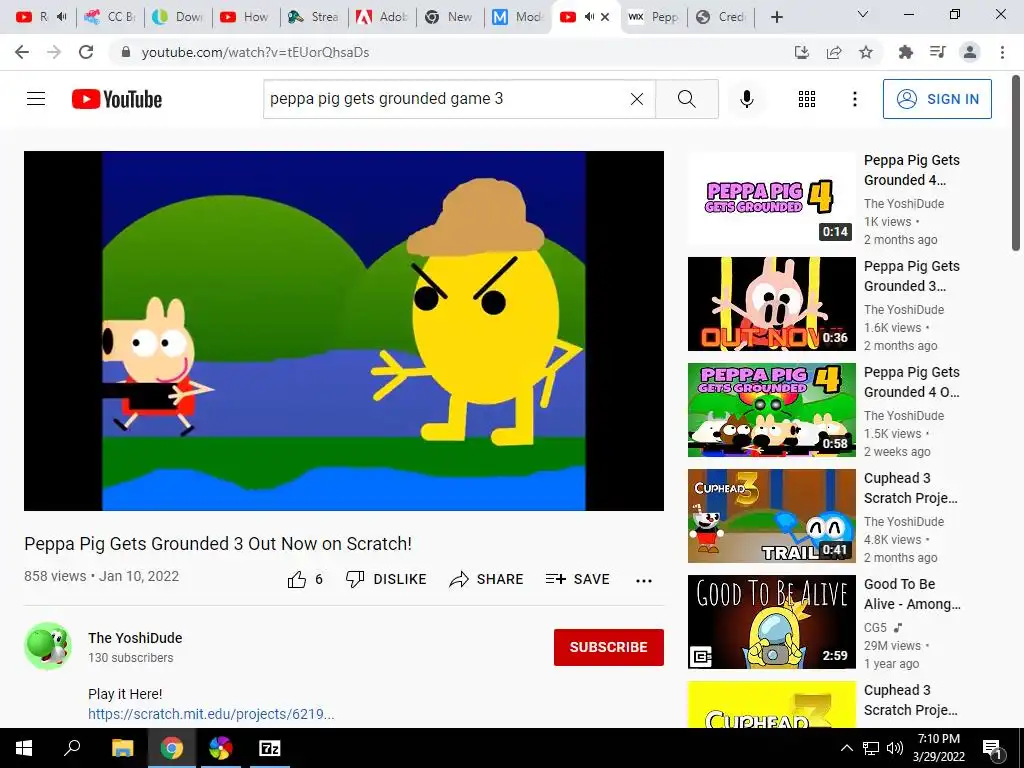Viewport: 1024px width, 768px height.
Task: Bookmark this page with the star
Action: point(866,52)
